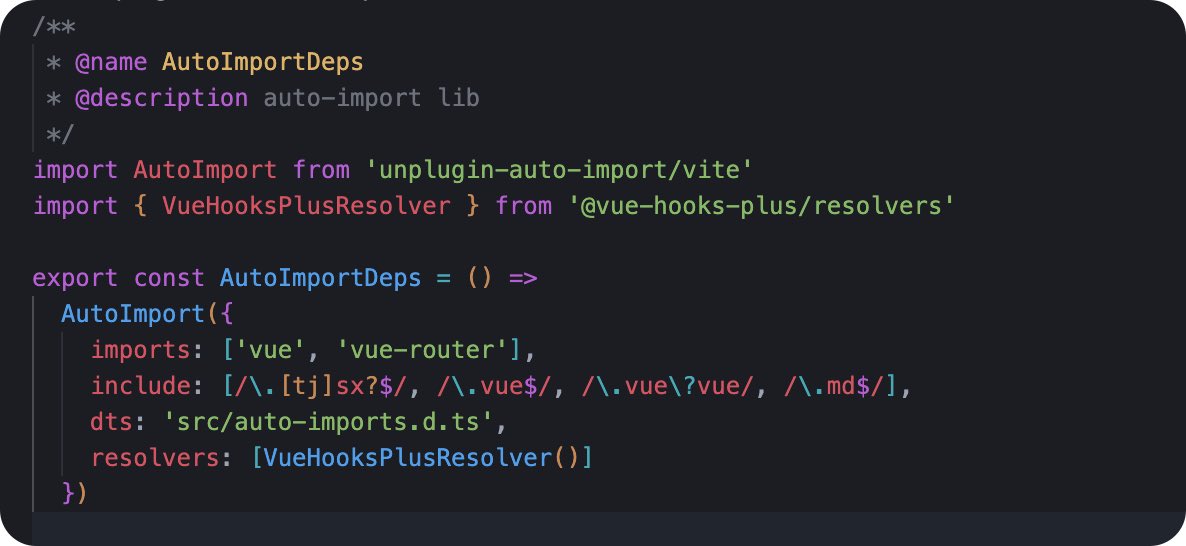Select AutoImportDeps in the export const line

320,278
